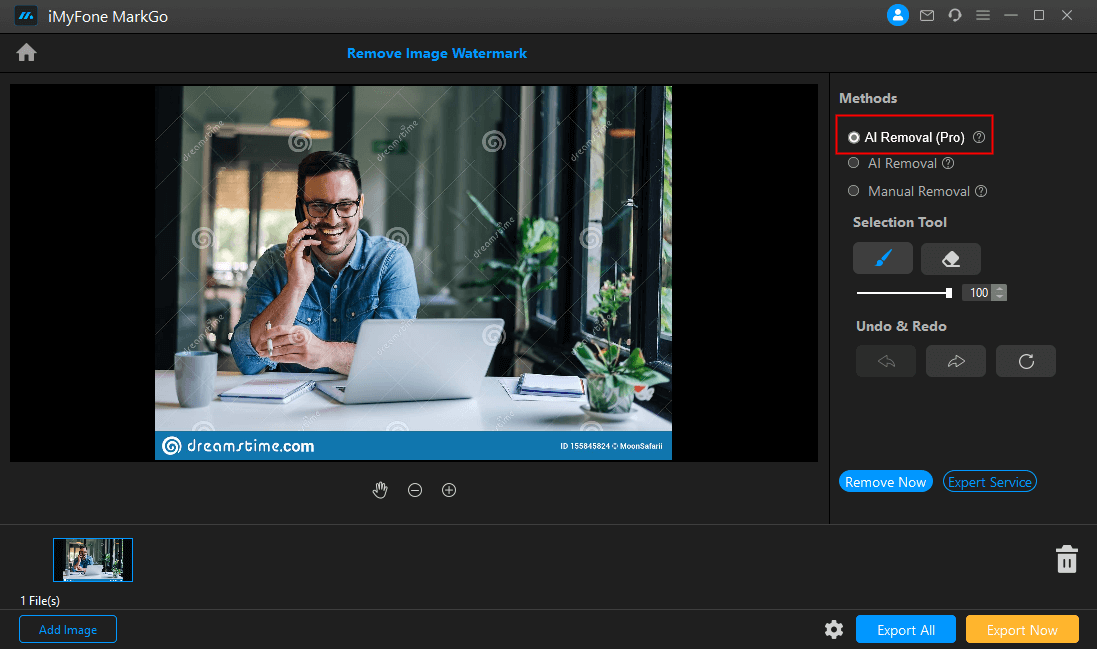Reset edits with the refresh icon
Screen dimensions: 1097x649
pyautogui.click(x=1025, y=361)
